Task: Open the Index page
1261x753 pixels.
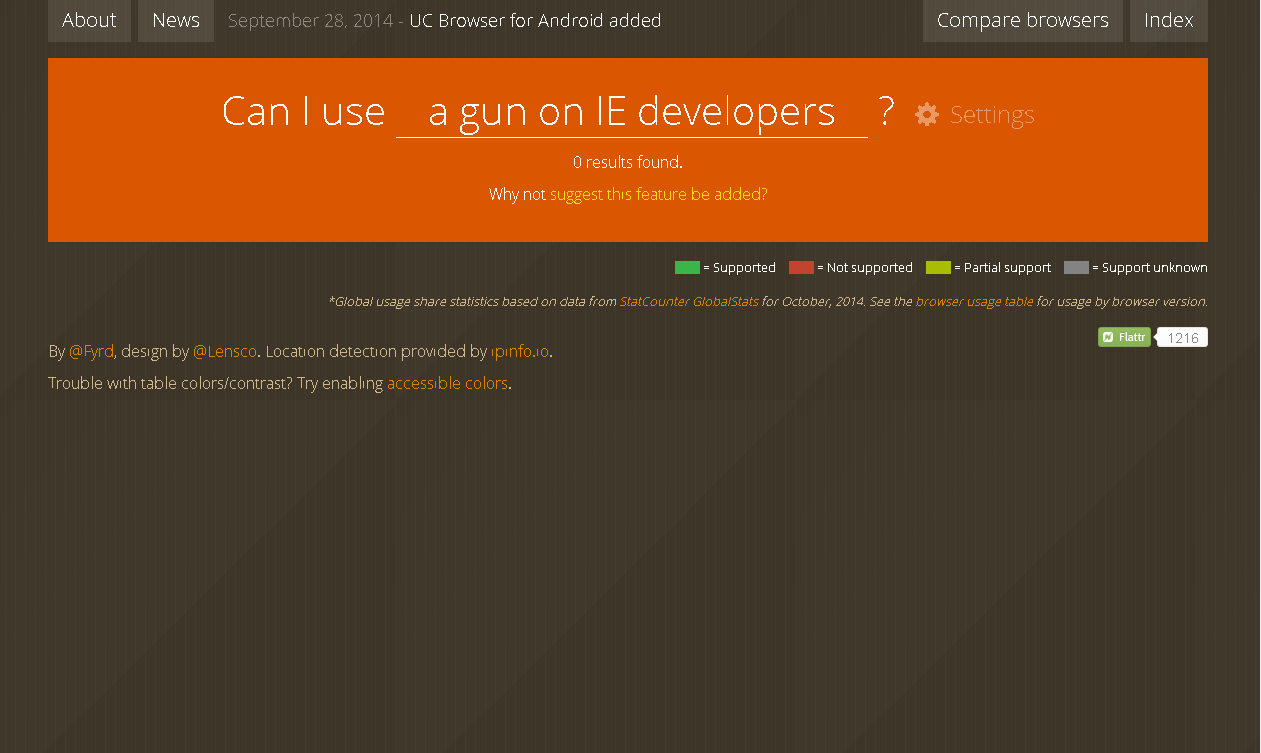Action: point(1168,20)
